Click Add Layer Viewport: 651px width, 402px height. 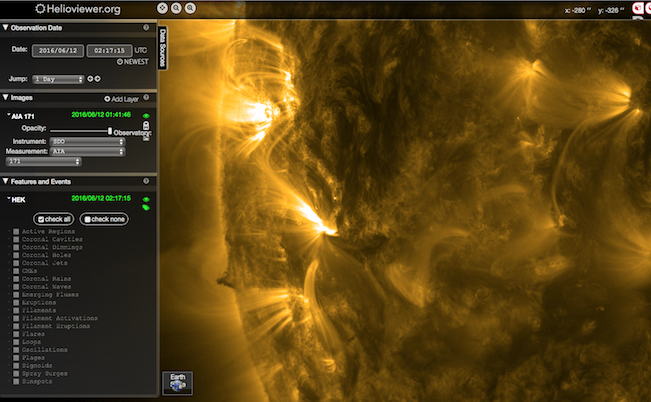coord(121,99)
